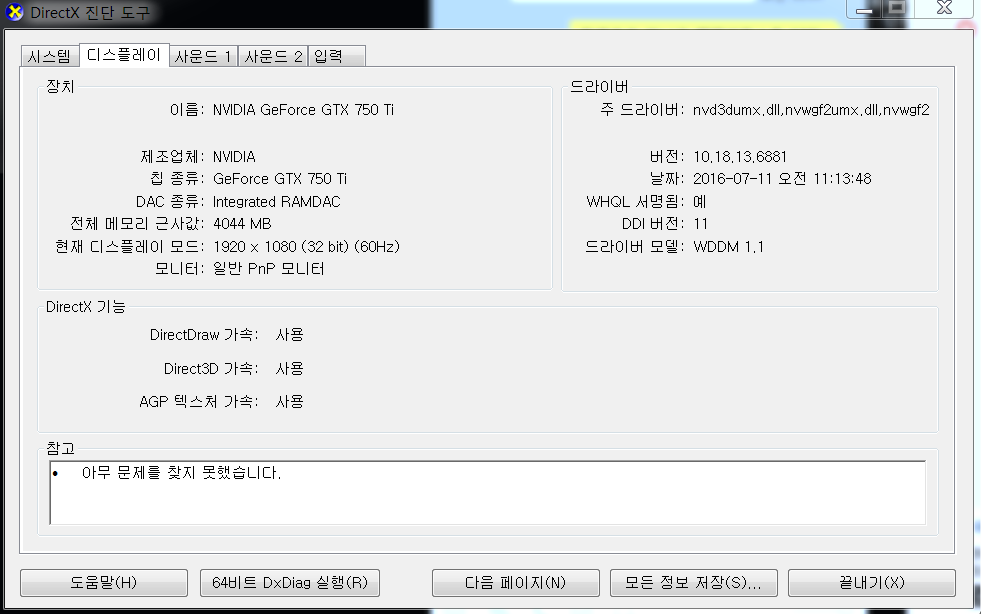The width and height of the screenshot is (981, 614).
Task: Click DDI 버전 value 11
Action: pos(700,224)
